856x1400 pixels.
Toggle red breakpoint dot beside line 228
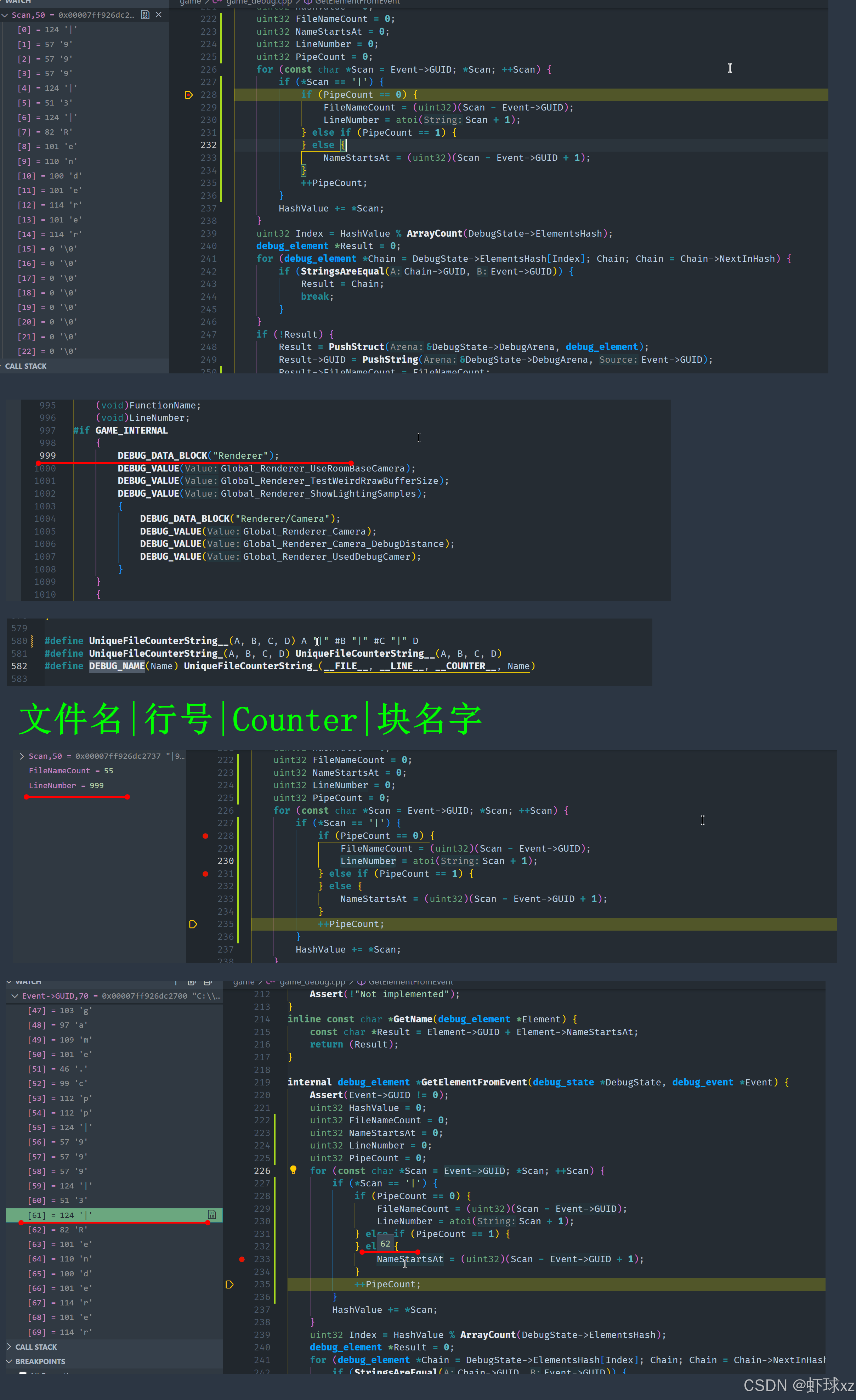(205, 836)
